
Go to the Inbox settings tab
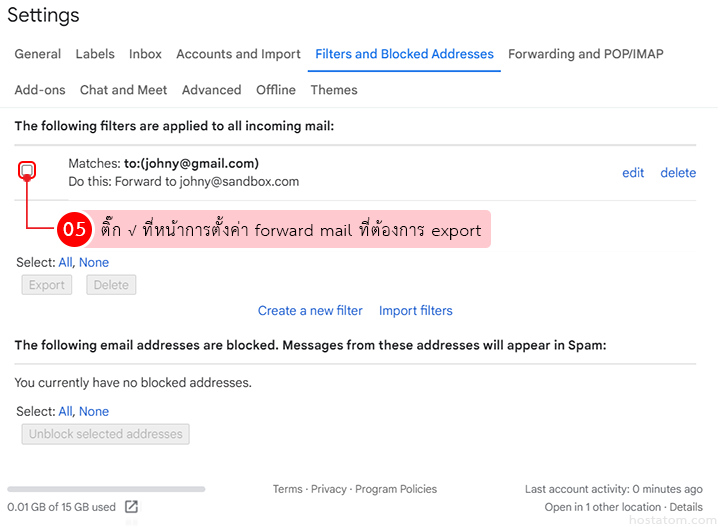(x=146, y=54)
